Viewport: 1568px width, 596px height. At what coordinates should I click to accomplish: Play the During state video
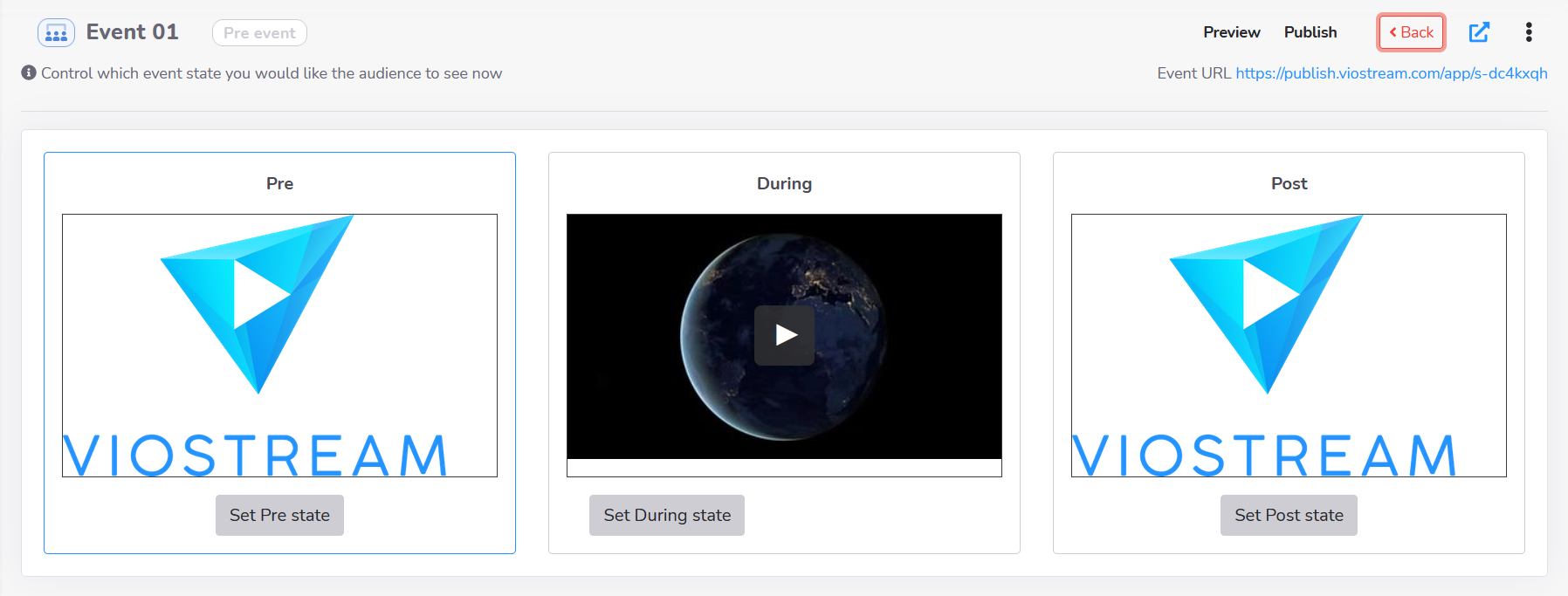784,335
